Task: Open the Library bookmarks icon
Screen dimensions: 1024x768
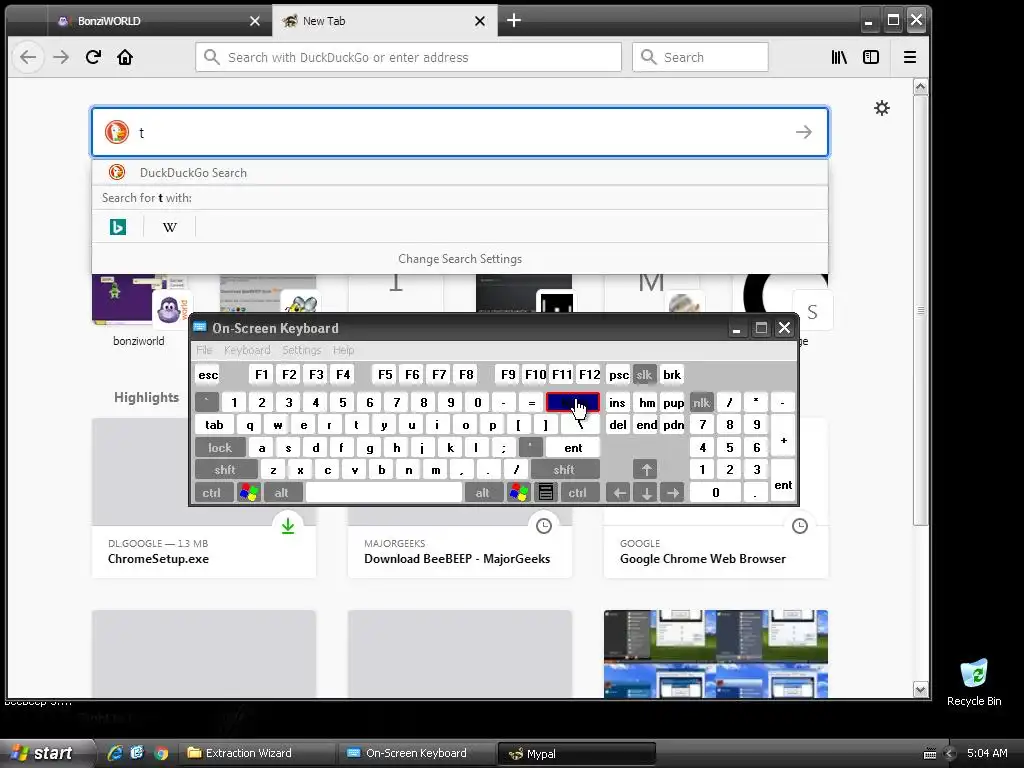Action: [839, 57]
